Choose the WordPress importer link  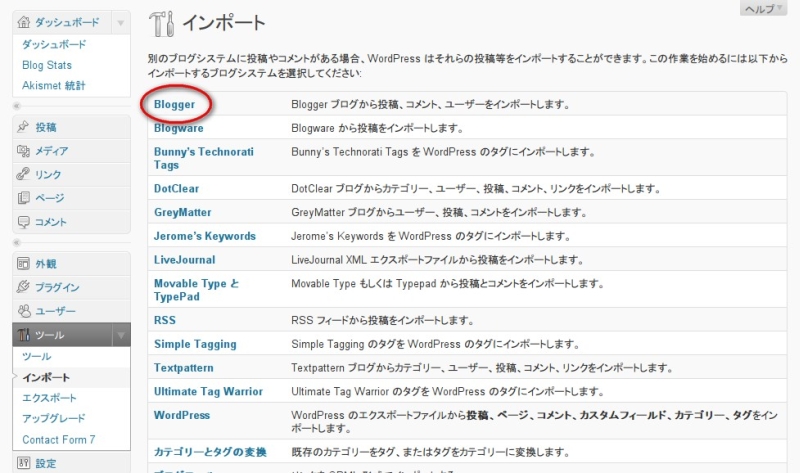click(x=182, y=415)
